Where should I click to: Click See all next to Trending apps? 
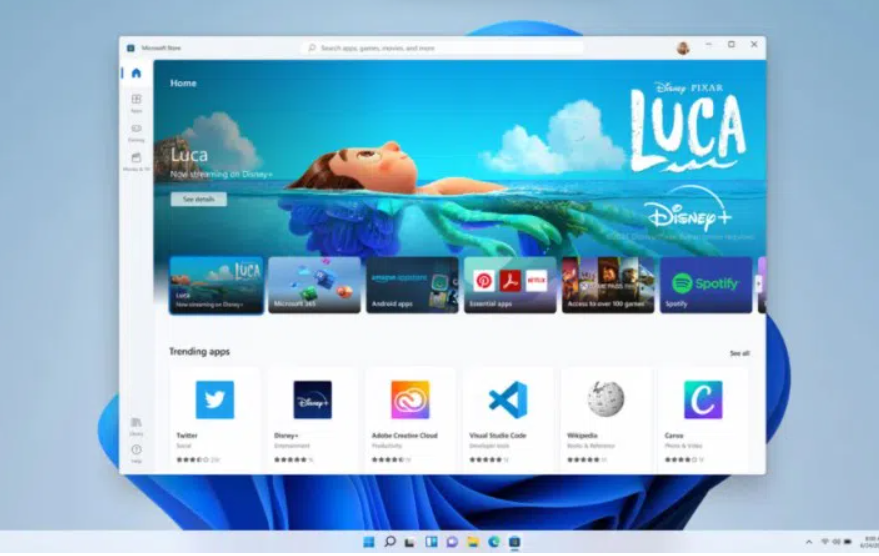[x=739, y=353]
